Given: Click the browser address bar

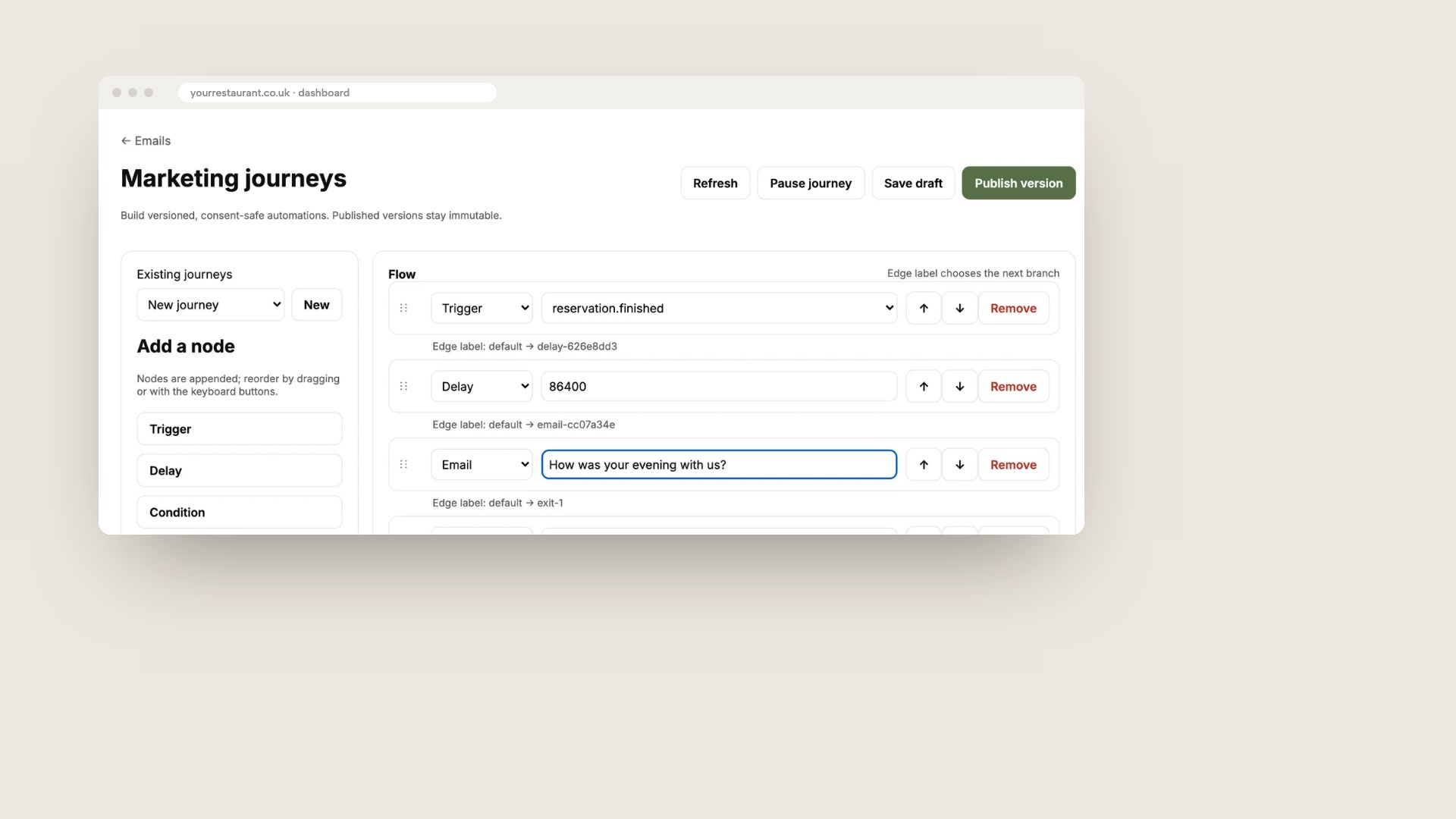Looking at the screenshot, I should point(337,93).
